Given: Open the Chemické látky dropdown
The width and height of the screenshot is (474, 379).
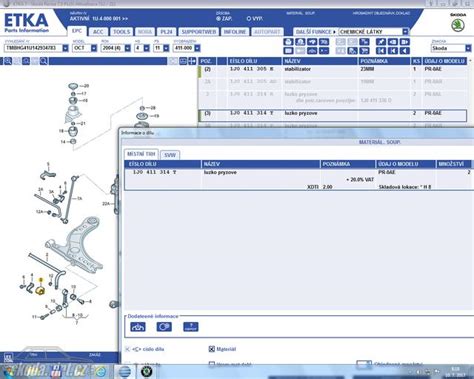Looking at the screenshot, I should (405, 32).
